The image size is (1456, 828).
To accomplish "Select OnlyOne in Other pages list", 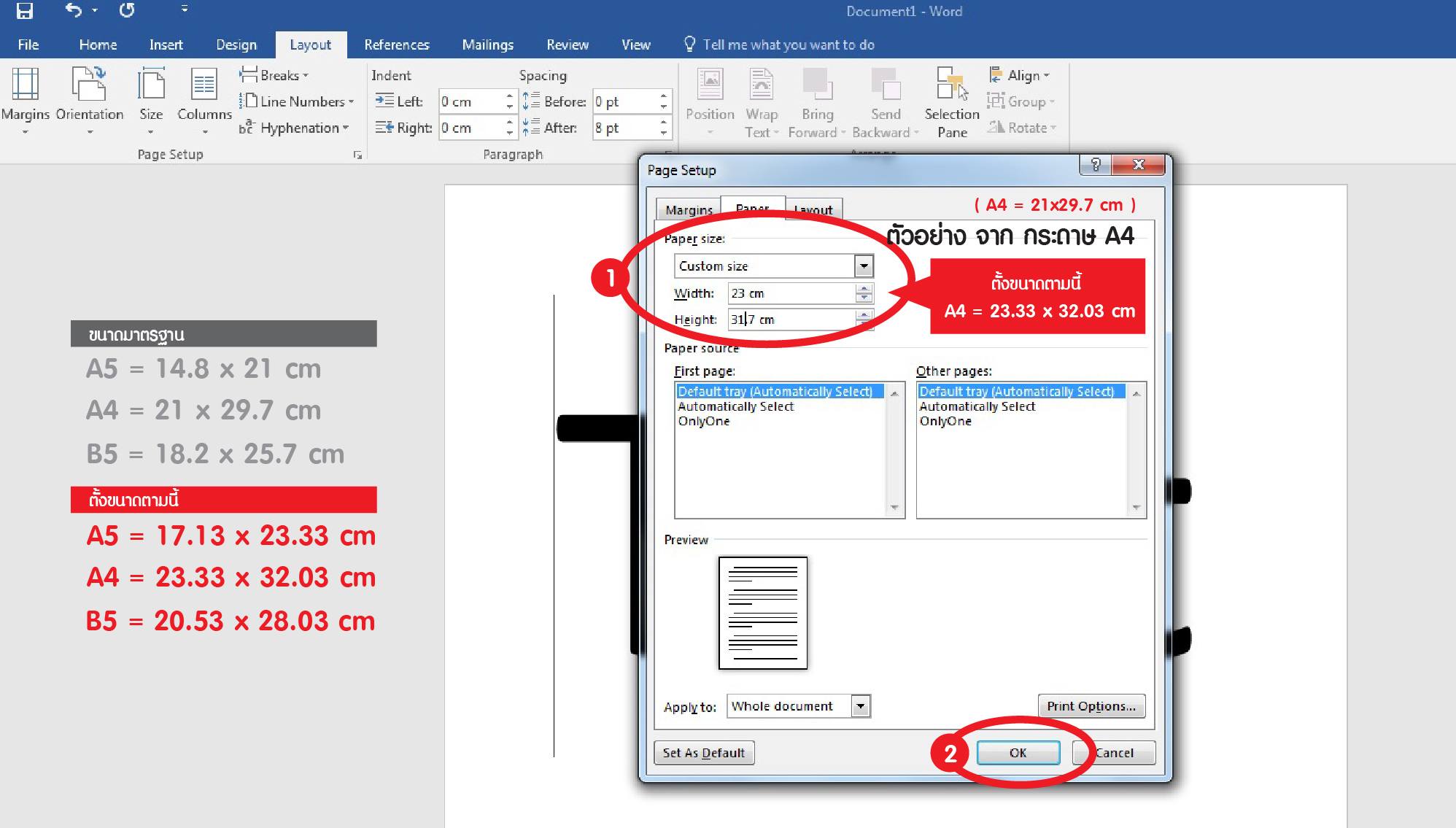I will coord(945,421).
